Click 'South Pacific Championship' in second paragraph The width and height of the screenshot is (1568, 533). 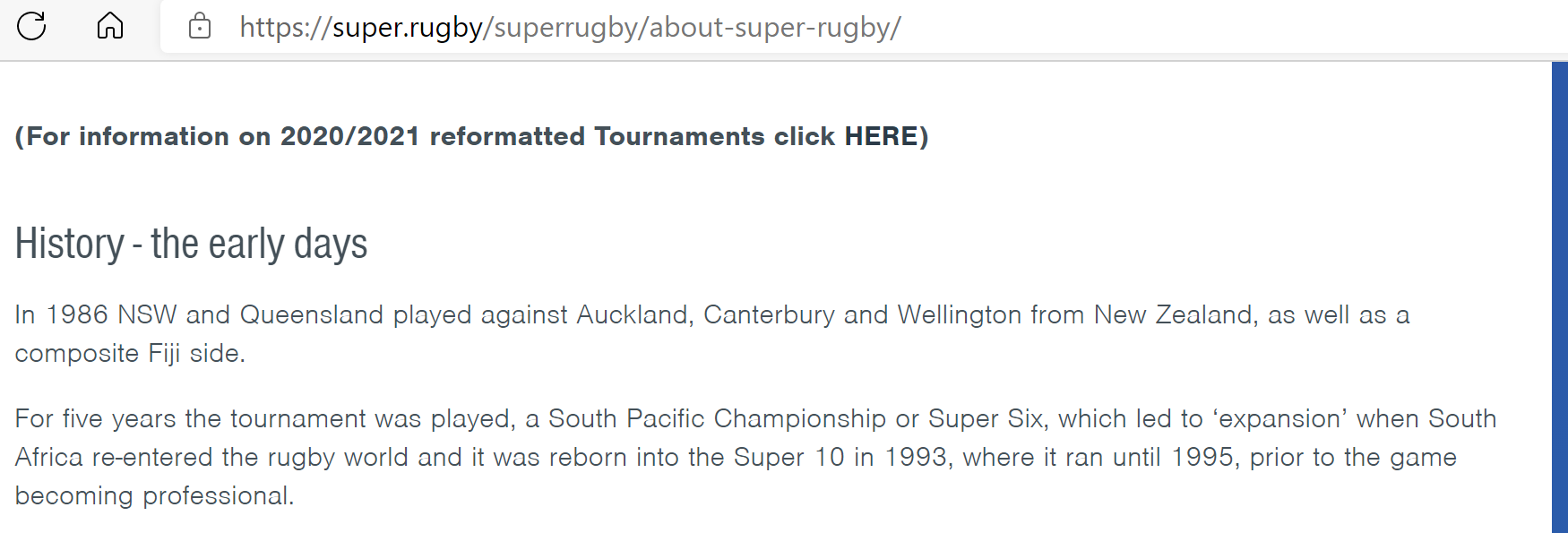click(717, 419)
